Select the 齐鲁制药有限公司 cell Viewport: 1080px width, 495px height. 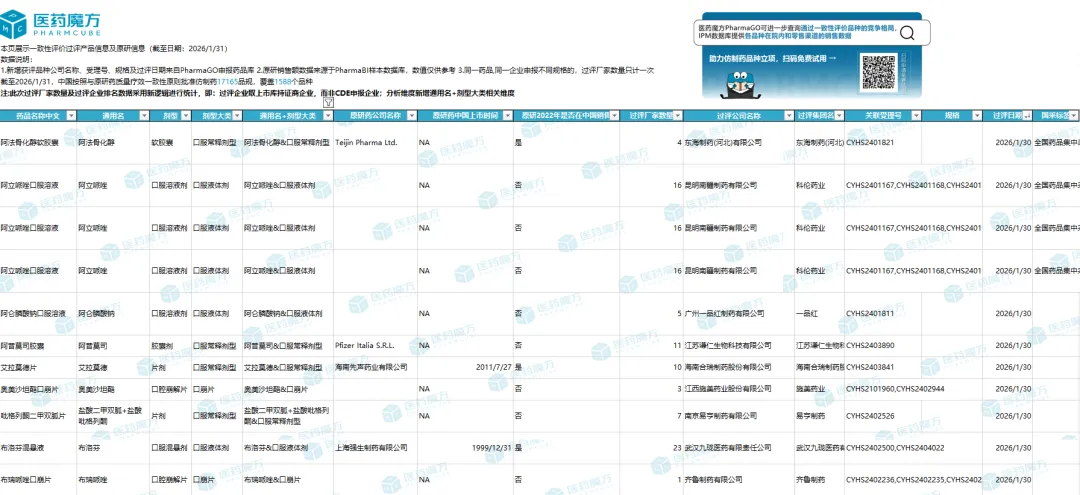(738, 480)
